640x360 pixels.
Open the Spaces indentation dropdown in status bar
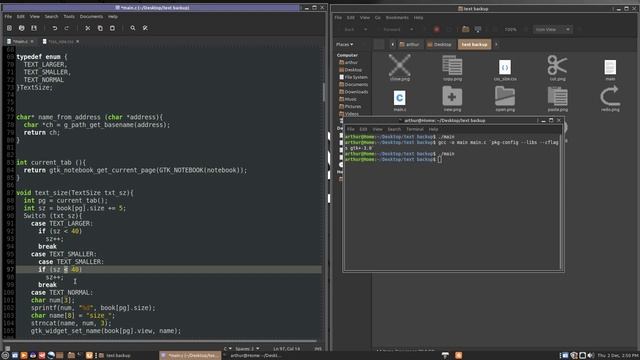pos(247,349)
